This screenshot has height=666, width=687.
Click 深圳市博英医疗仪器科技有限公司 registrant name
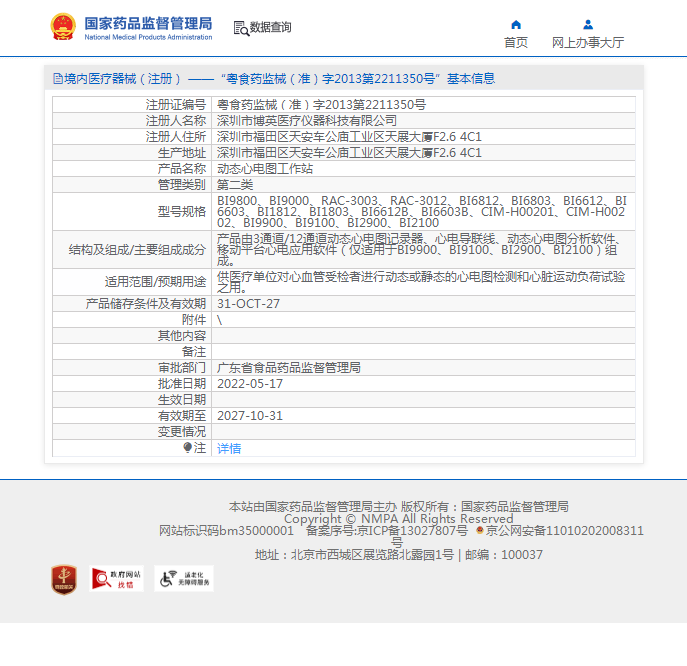(x=307, y=120)
